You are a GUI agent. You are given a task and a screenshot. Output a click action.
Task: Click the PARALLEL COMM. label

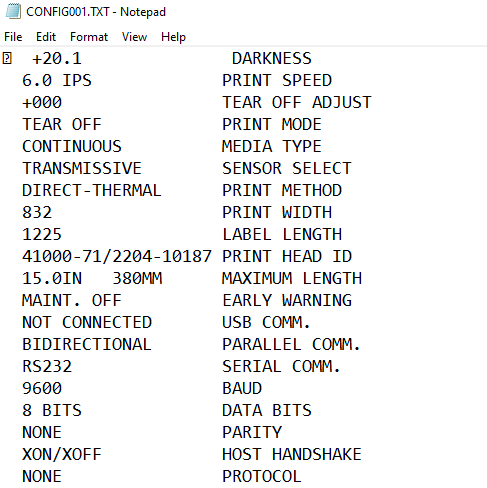tap(291, 345)
